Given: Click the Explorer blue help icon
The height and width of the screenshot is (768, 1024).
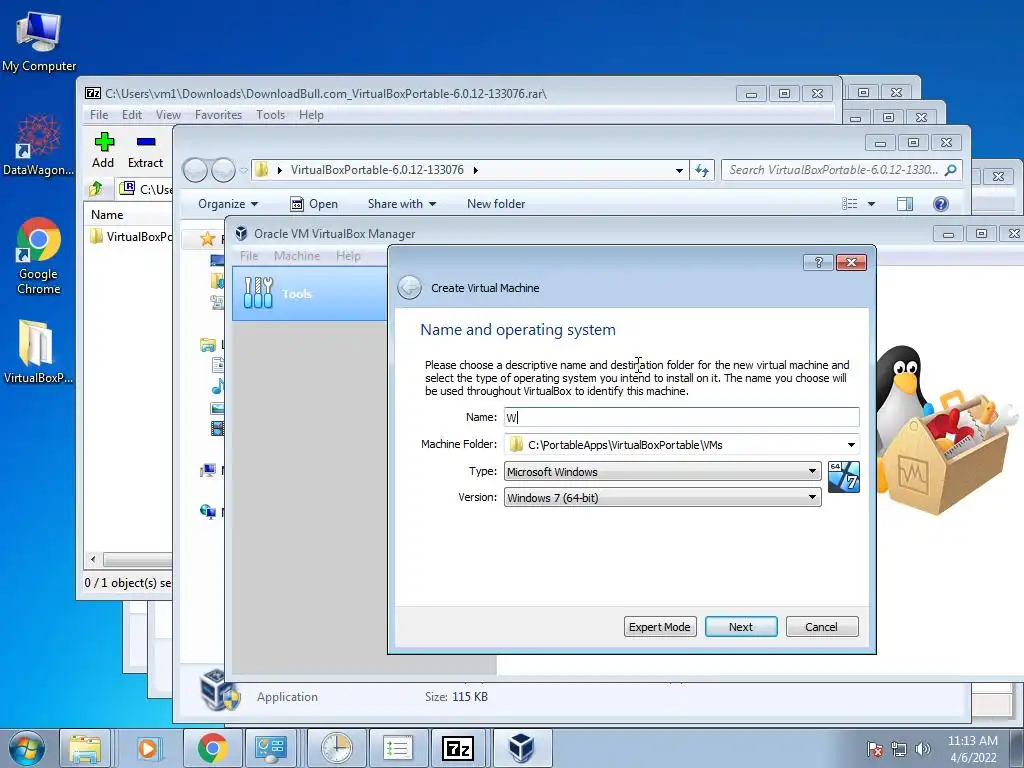Looking at the screenshot, I should click(940, 204).
